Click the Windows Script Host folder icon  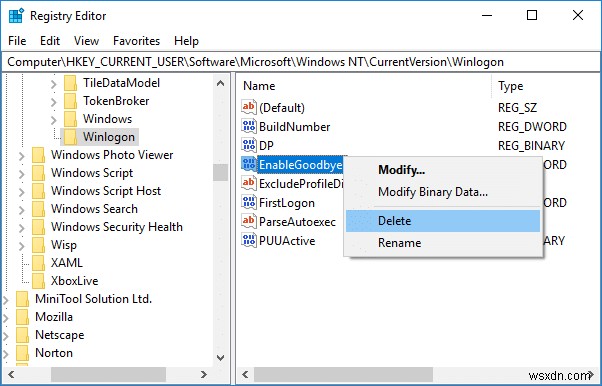(x=38, y=191)
